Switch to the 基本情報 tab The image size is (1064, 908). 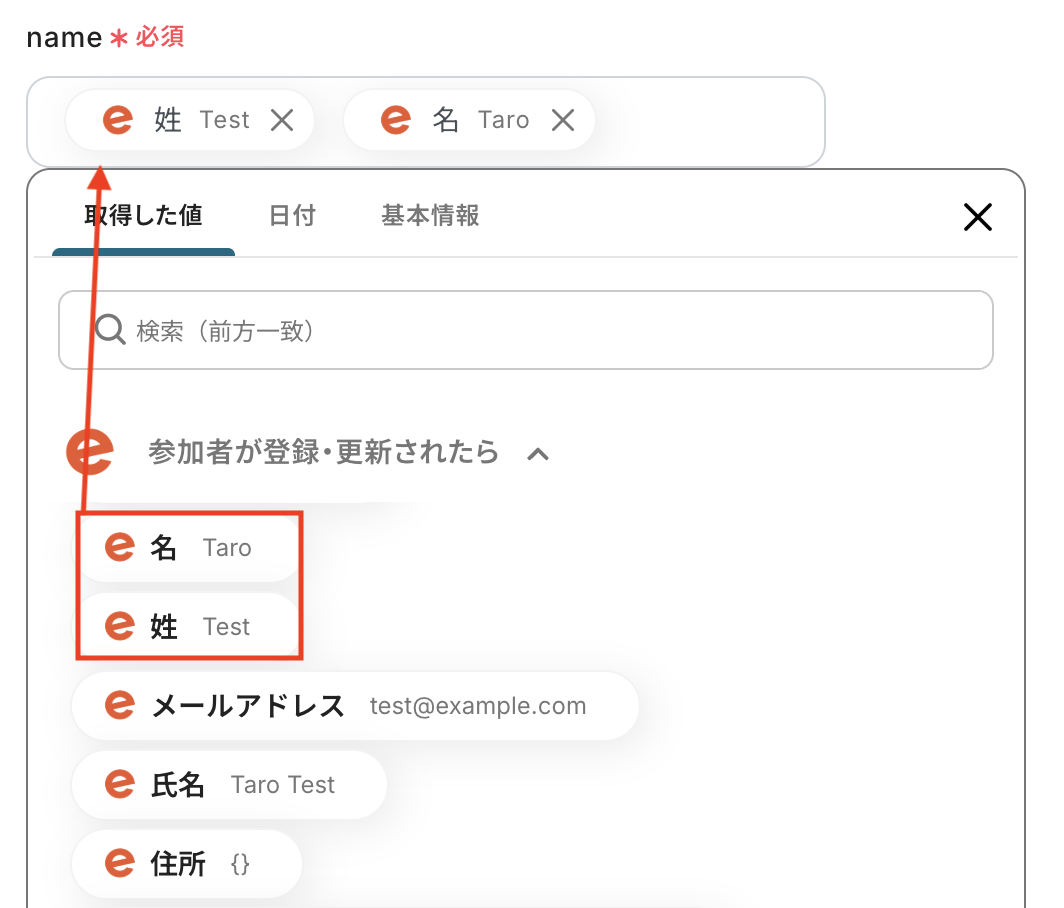430,215
